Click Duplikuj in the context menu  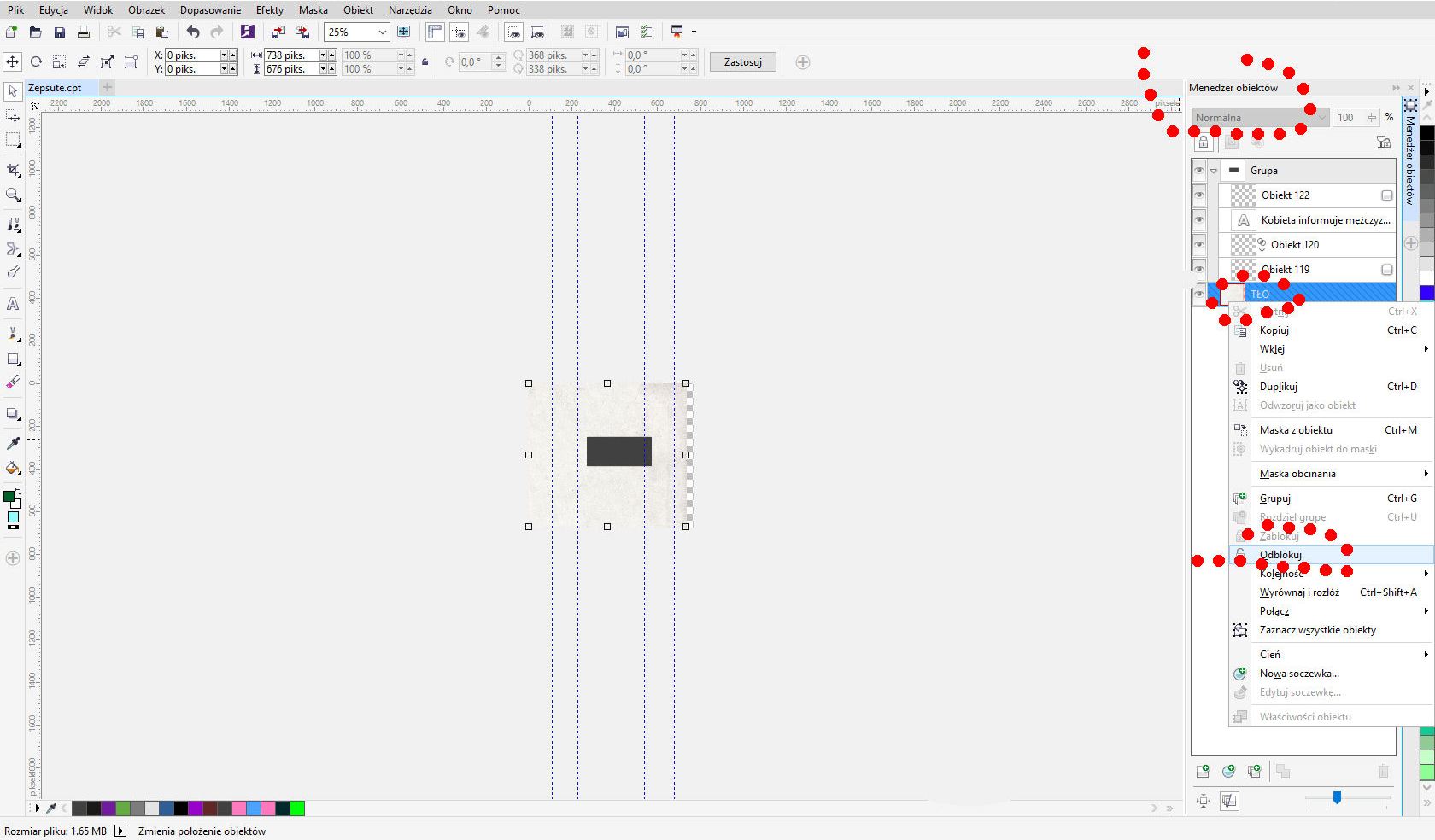[1278, 387]
